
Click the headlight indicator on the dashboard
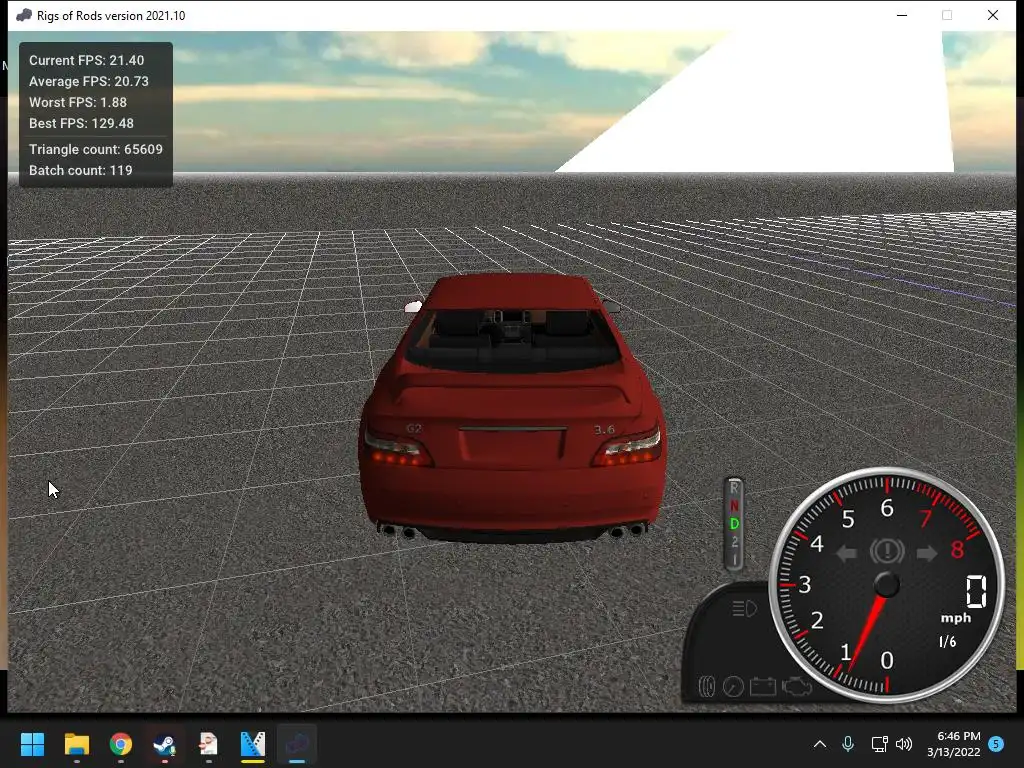(744, 609)
